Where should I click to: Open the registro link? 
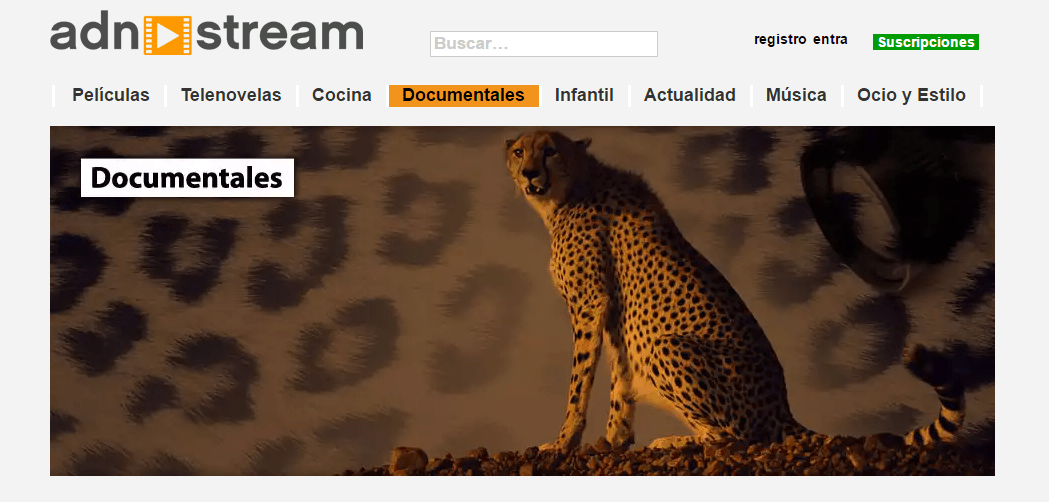click(780, 39)
